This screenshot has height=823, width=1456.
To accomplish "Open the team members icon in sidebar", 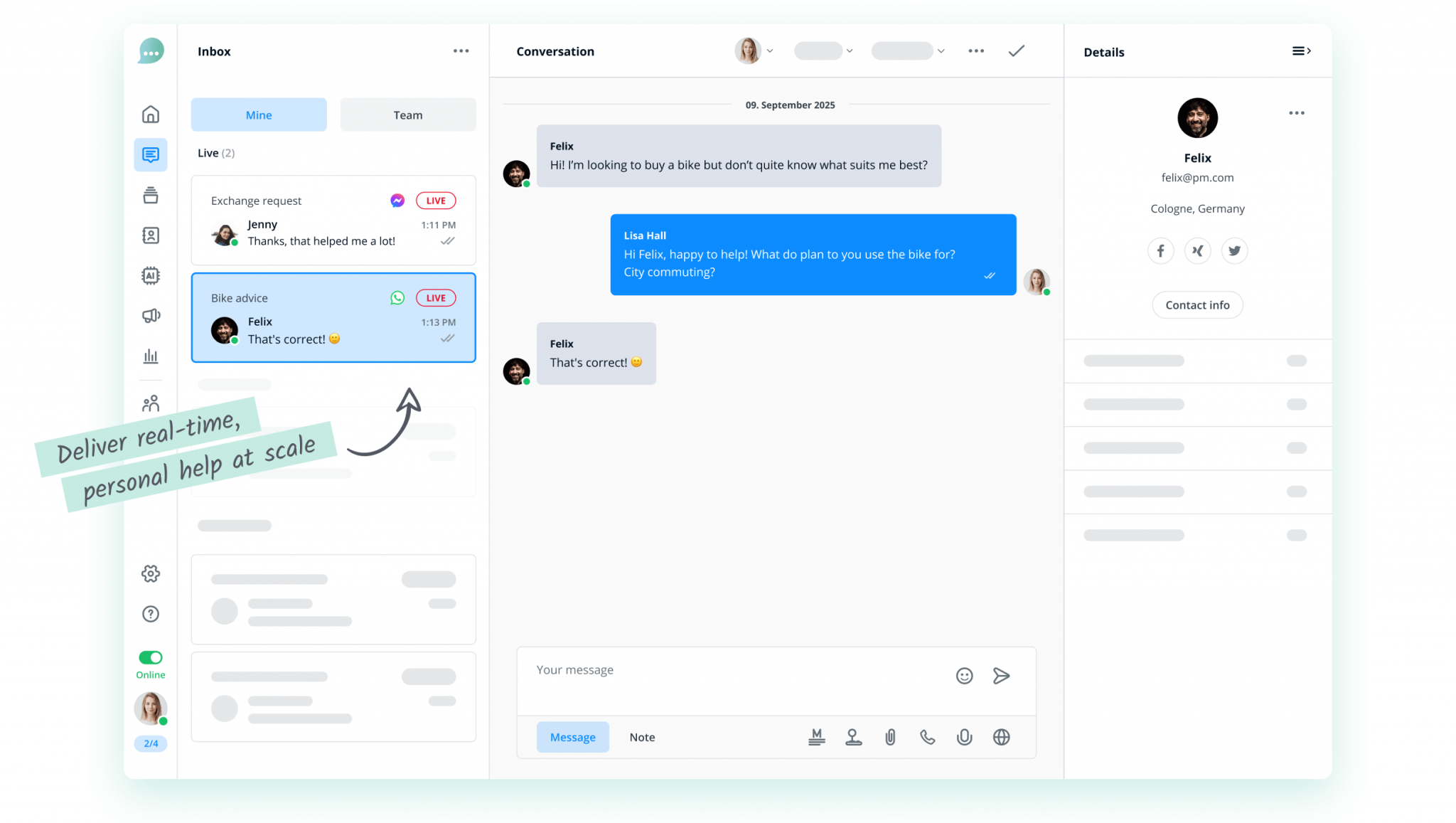I will (x=150, y=403).
